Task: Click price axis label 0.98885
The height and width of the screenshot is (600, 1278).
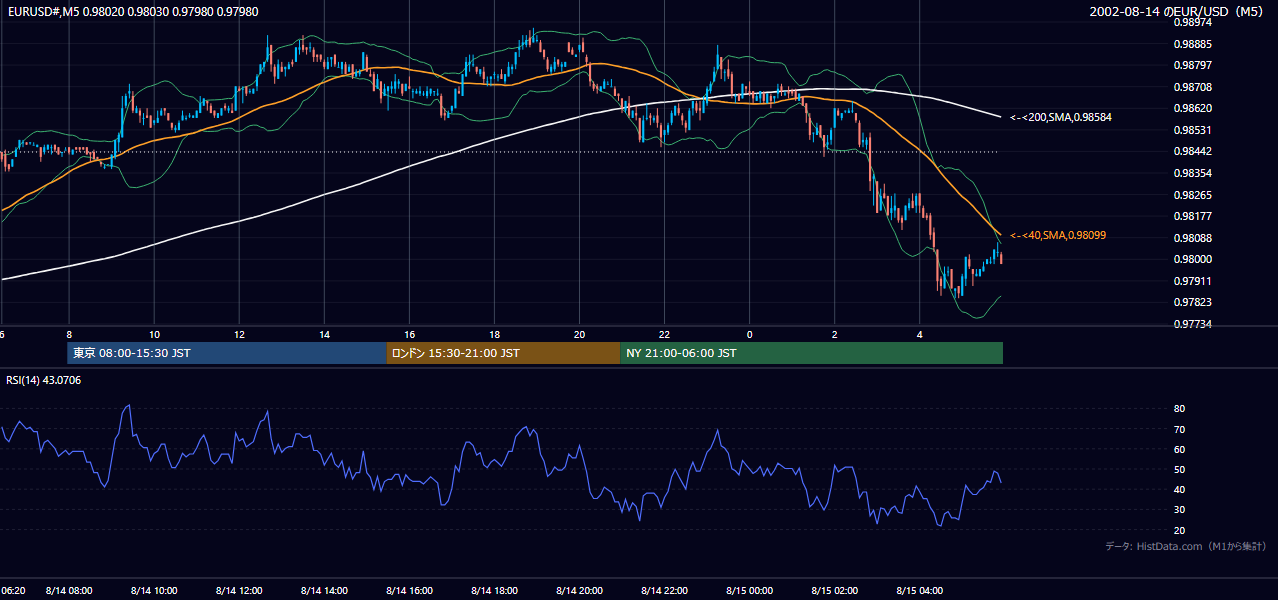Action: click(1192, 44)
